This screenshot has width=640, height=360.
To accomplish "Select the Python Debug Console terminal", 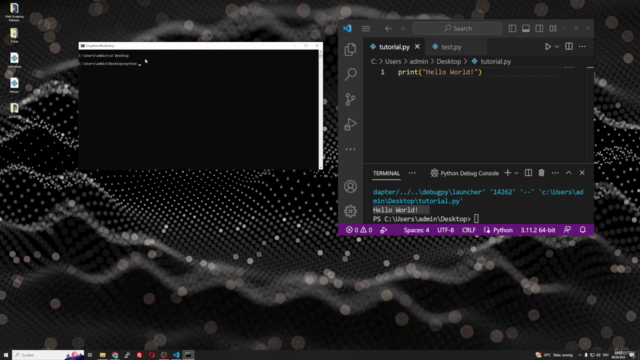I will point(464,173).
